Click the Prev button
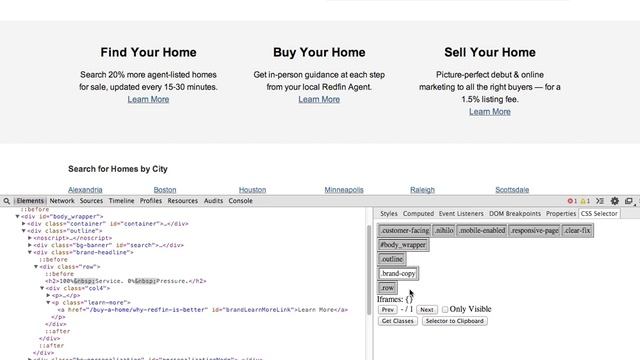The height and width of the screenshot is (360, 640). click(387, 310)
